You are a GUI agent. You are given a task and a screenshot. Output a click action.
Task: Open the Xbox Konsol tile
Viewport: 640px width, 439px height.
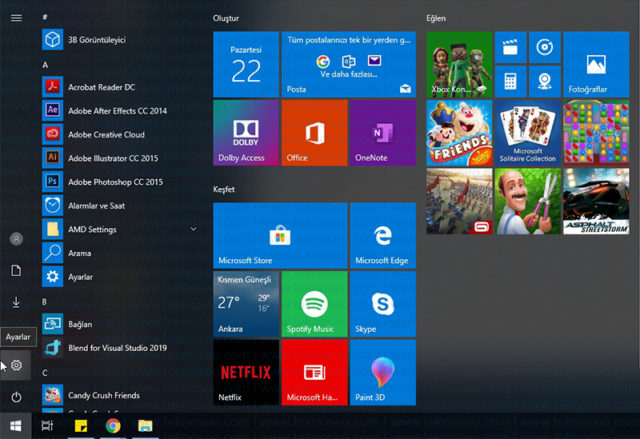(x=459, y=64)
